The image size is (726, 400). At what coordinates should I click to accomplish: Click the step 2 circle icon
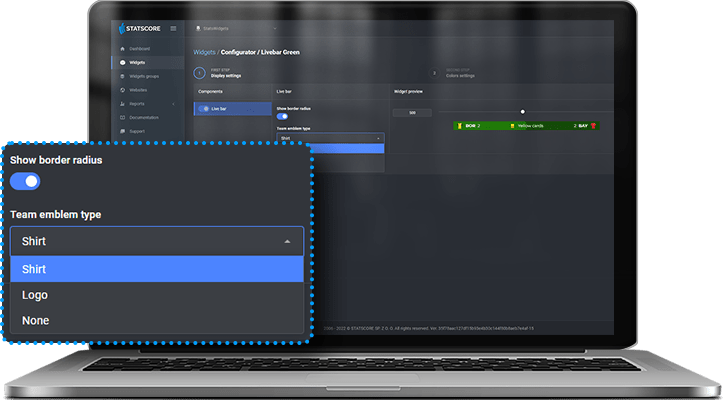[434, 73]
